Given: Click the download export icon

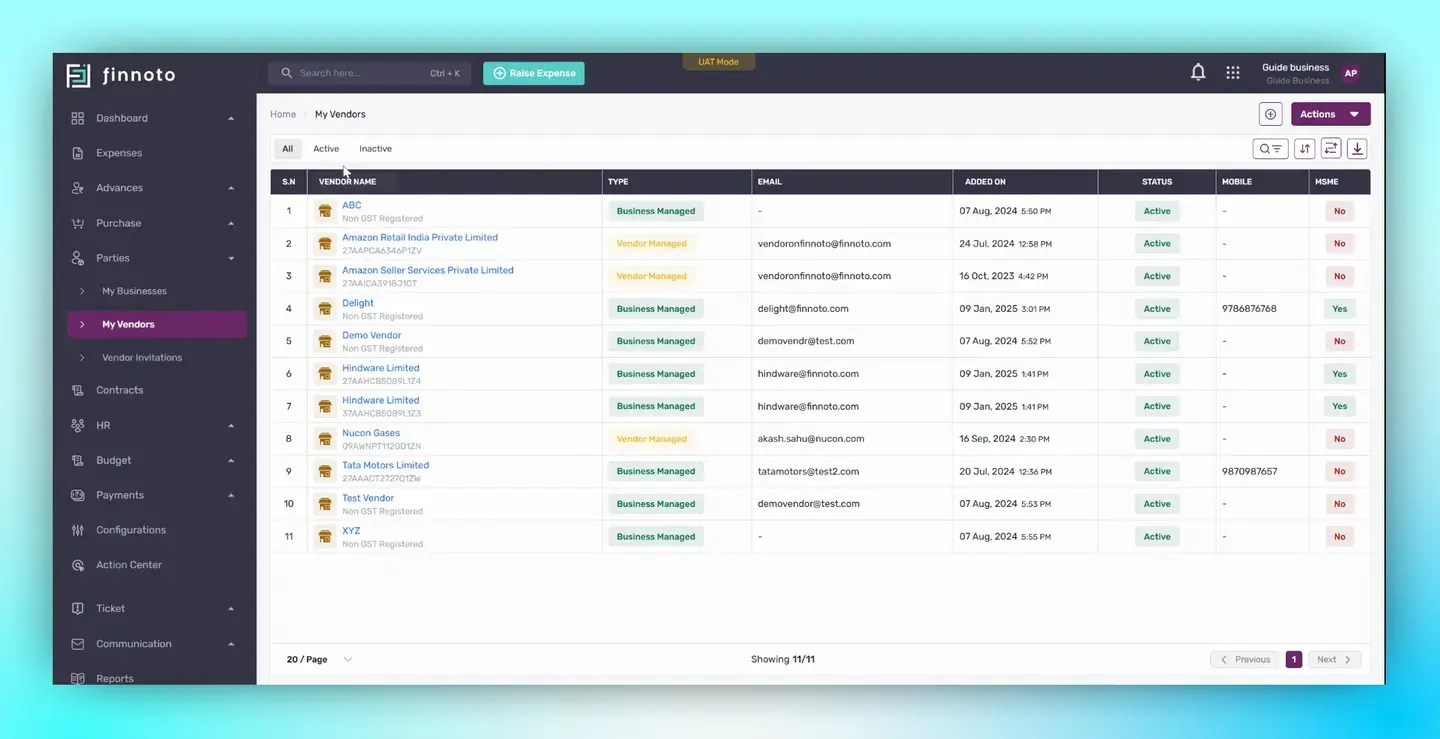Looking at the screenshot, I should pos(1357,149).
